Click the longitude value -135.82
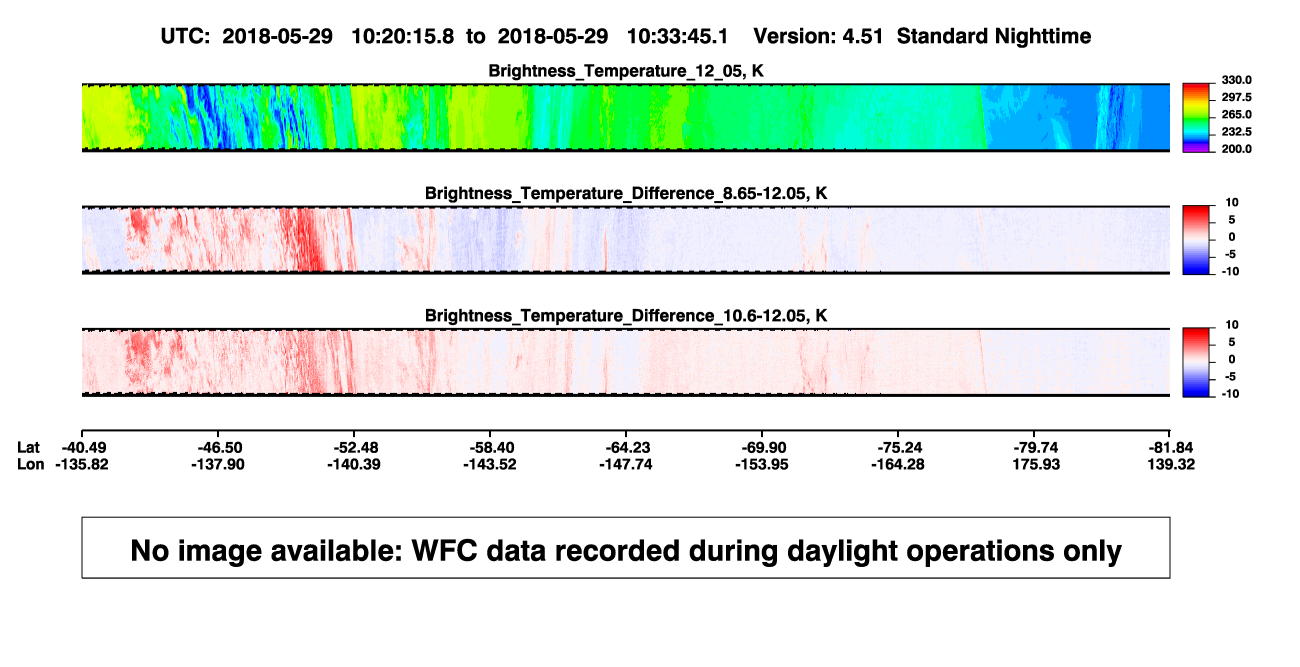Image resolution: width=1300 pixels, height=667 pixels. click(82, 464)
